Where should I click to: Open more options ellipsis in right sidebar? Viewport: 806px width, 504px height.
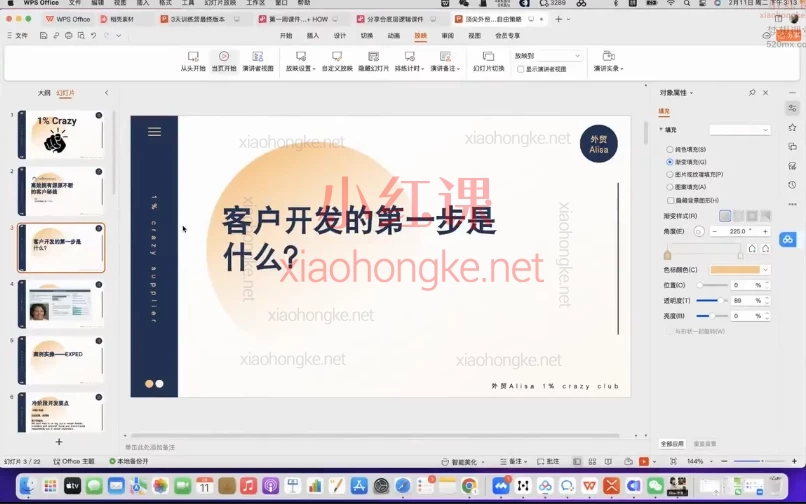click(792, 204)
